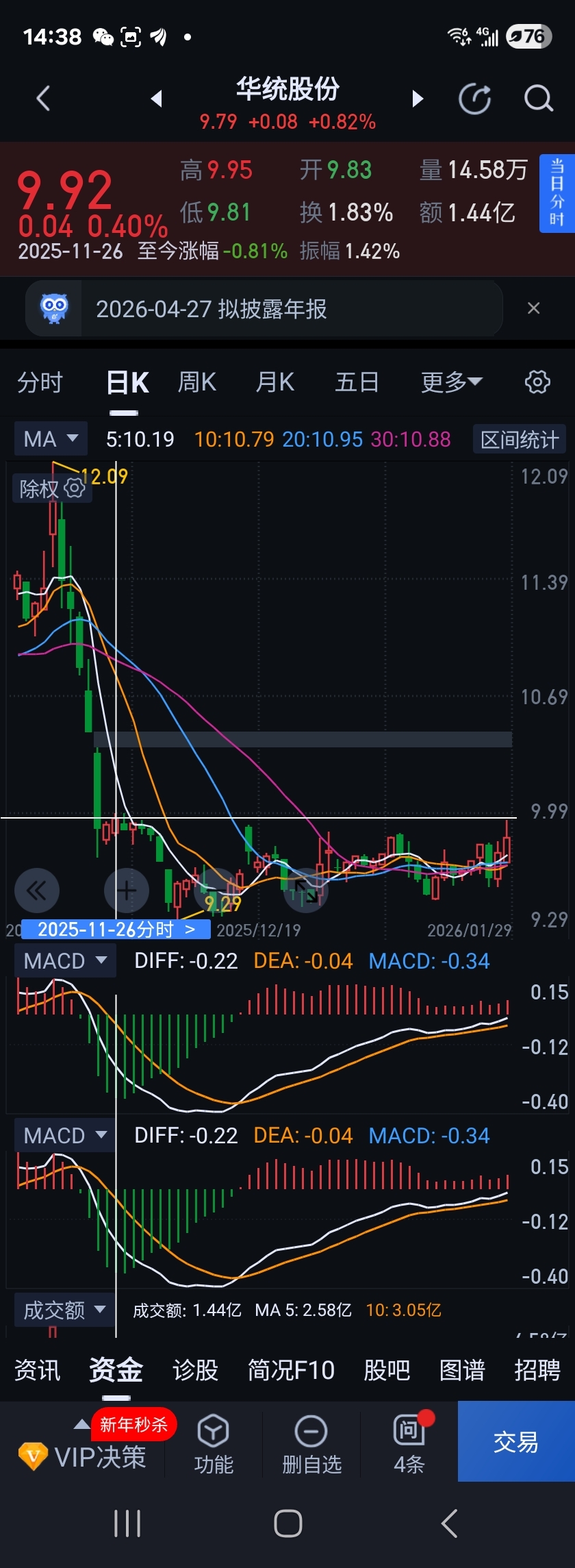This screenshot has height=1568, width=575.
Task: Tap the 额1.44亿 turnover value
Action: coord(468,212)
